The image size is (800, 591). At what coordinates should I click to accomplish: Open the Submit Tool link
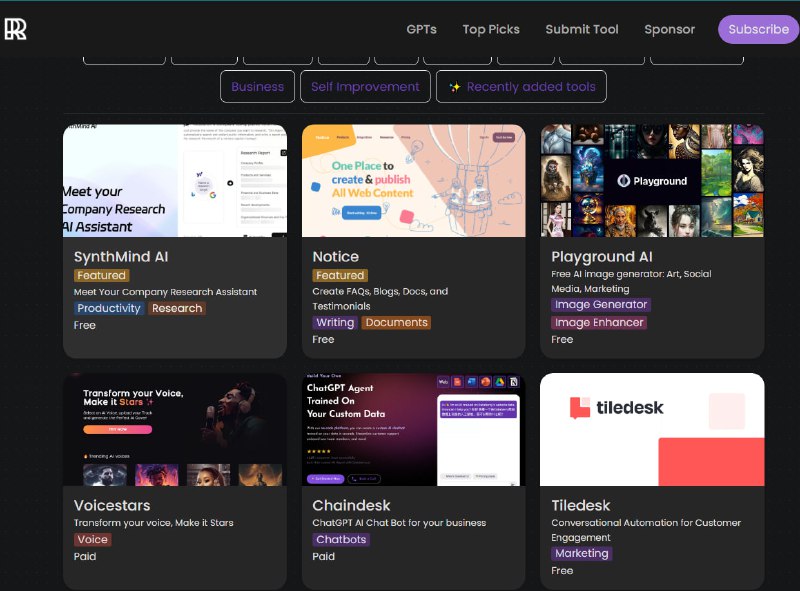click(x=582, y=29)
